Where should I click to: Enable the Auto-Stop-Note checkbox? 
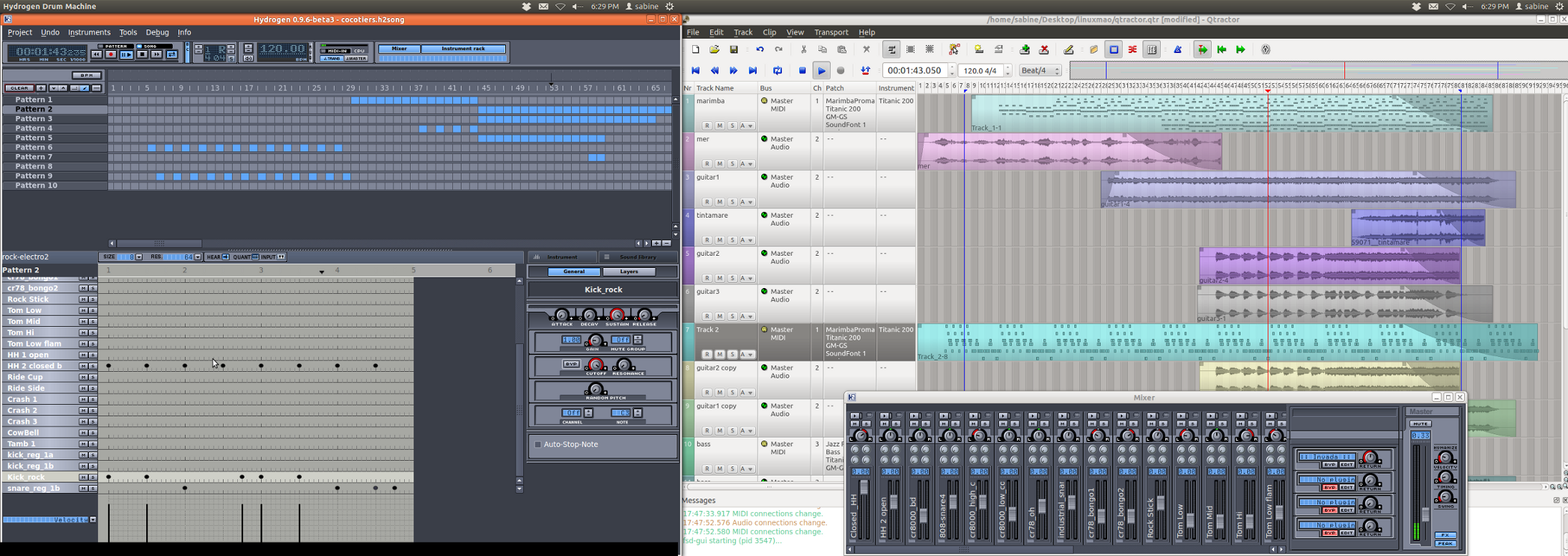[537, 445]
